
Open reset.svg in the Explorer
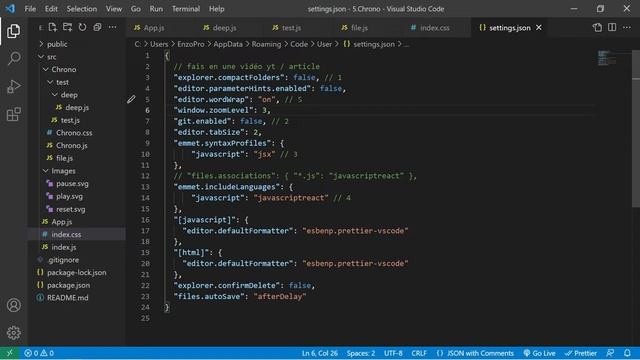pos(77,209)
